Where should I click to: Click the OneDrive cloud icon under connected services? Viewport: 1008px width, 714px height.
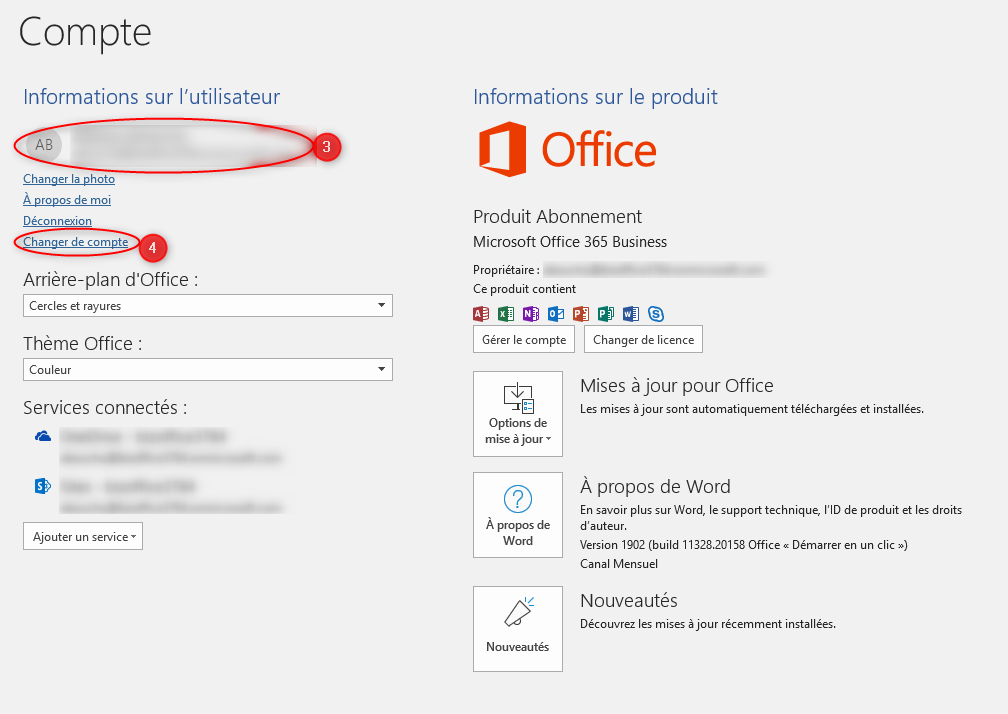(x=43, y=437)
